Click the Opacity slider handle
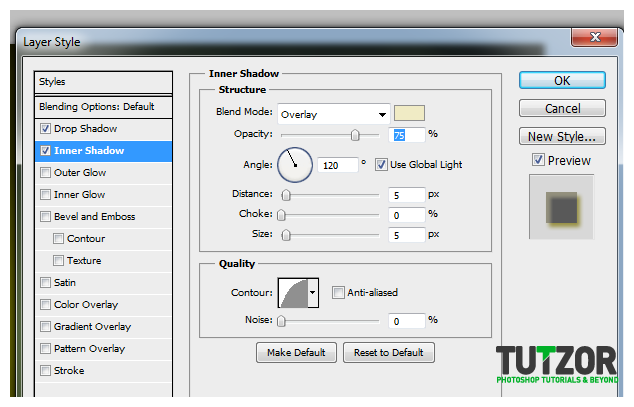The image size is (634, 407). 355,135
